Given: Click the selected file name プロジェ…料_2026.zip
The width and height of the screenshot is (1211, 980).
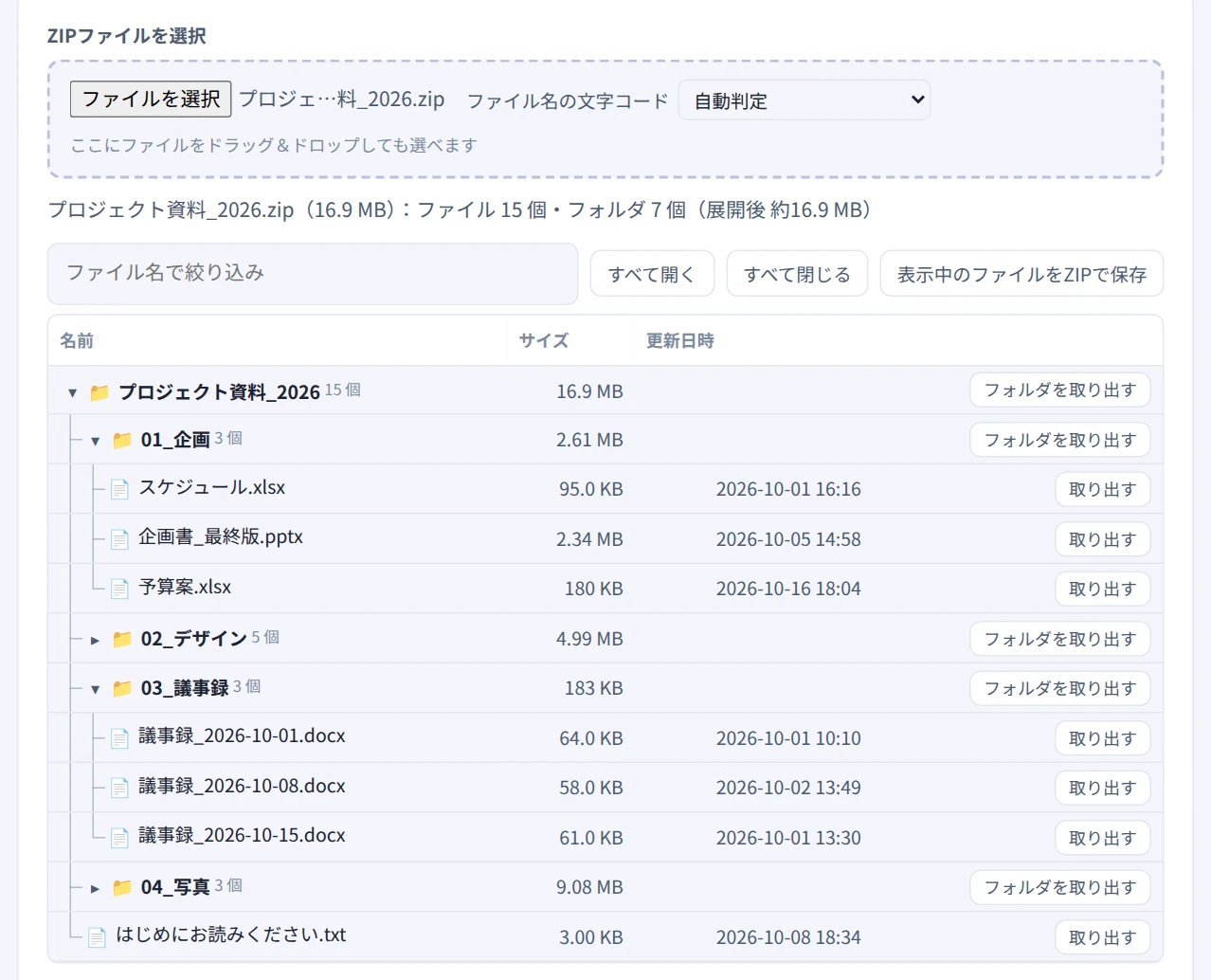Looking at the screenshot, I should pyautogui.click(x=342, y=99).
